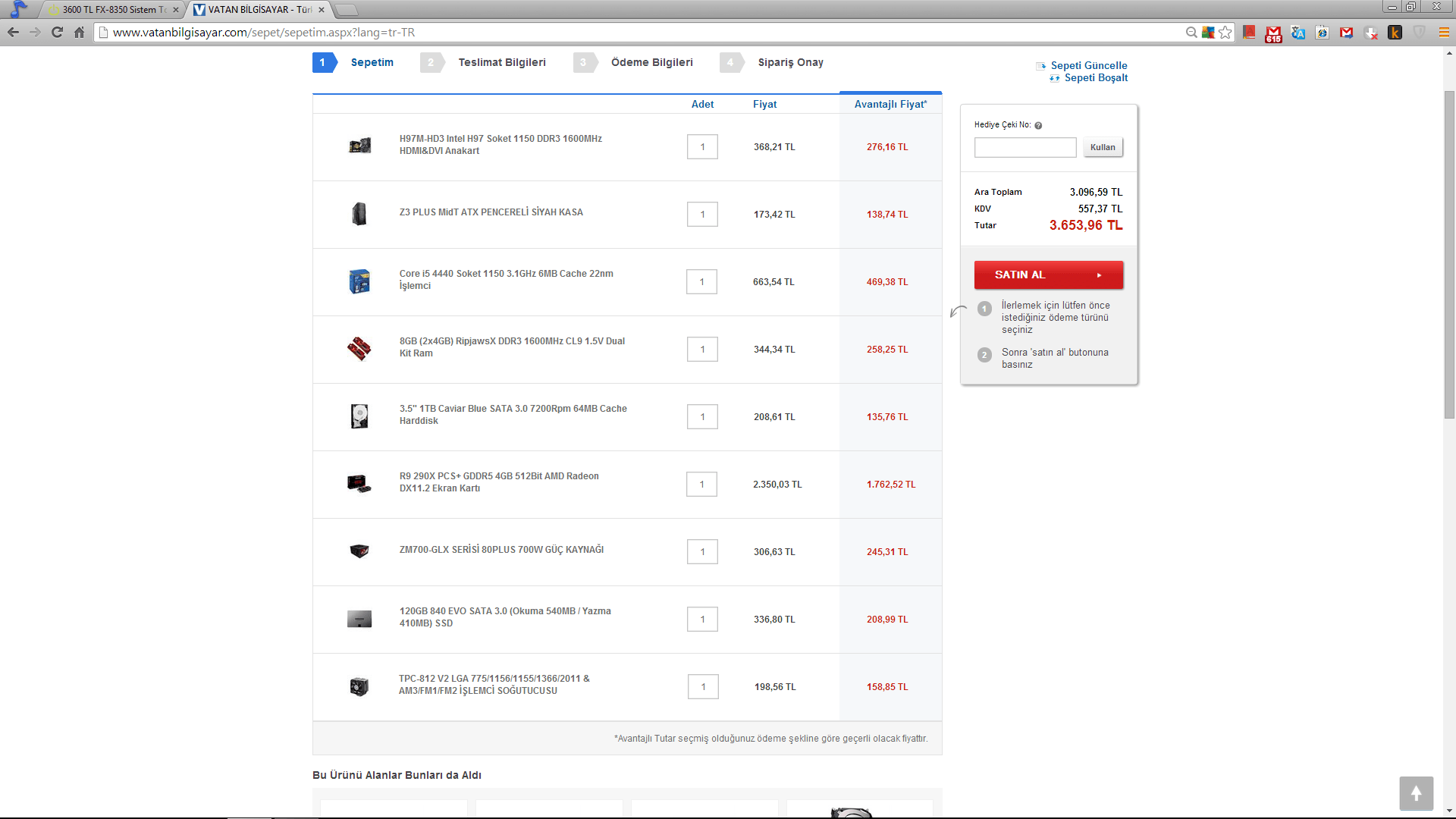
Task: Open the Core i5 4440 İşlemci product thumbnail
Action: click(x=359, y=281)
